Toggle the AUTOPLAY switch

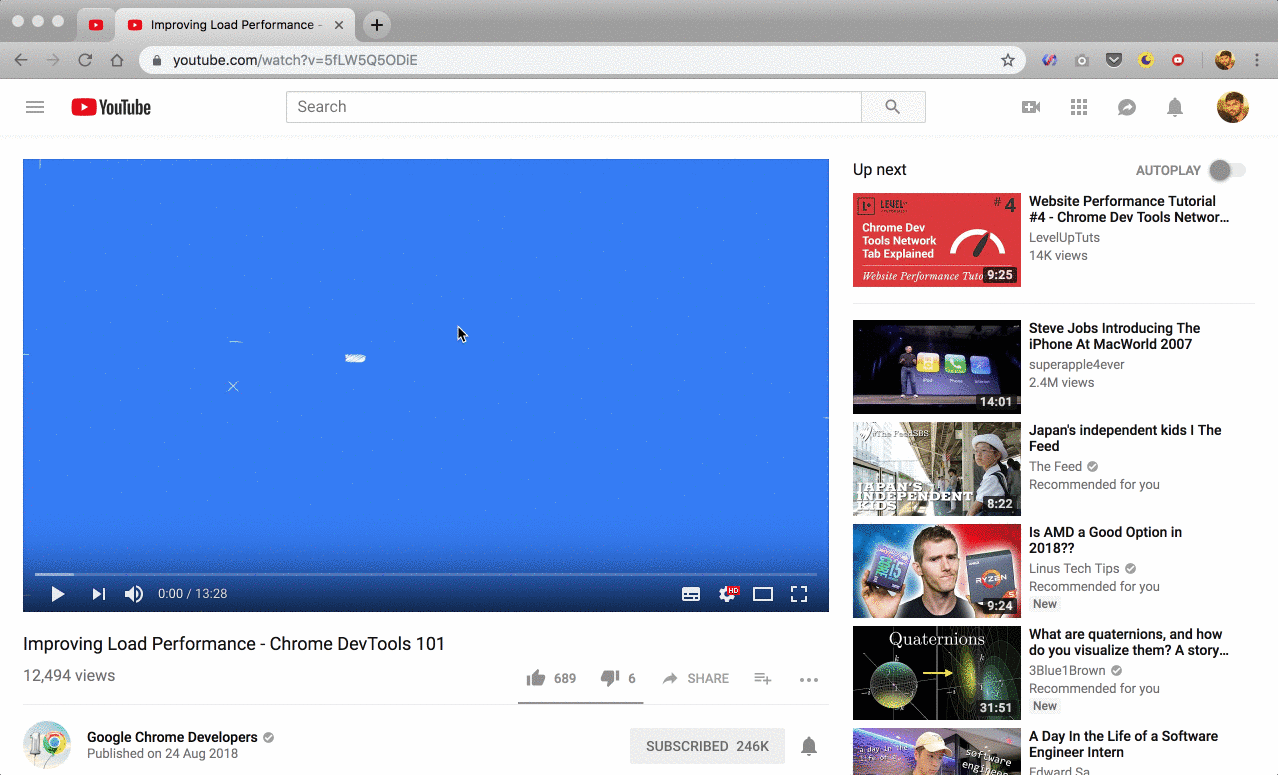1227,170
